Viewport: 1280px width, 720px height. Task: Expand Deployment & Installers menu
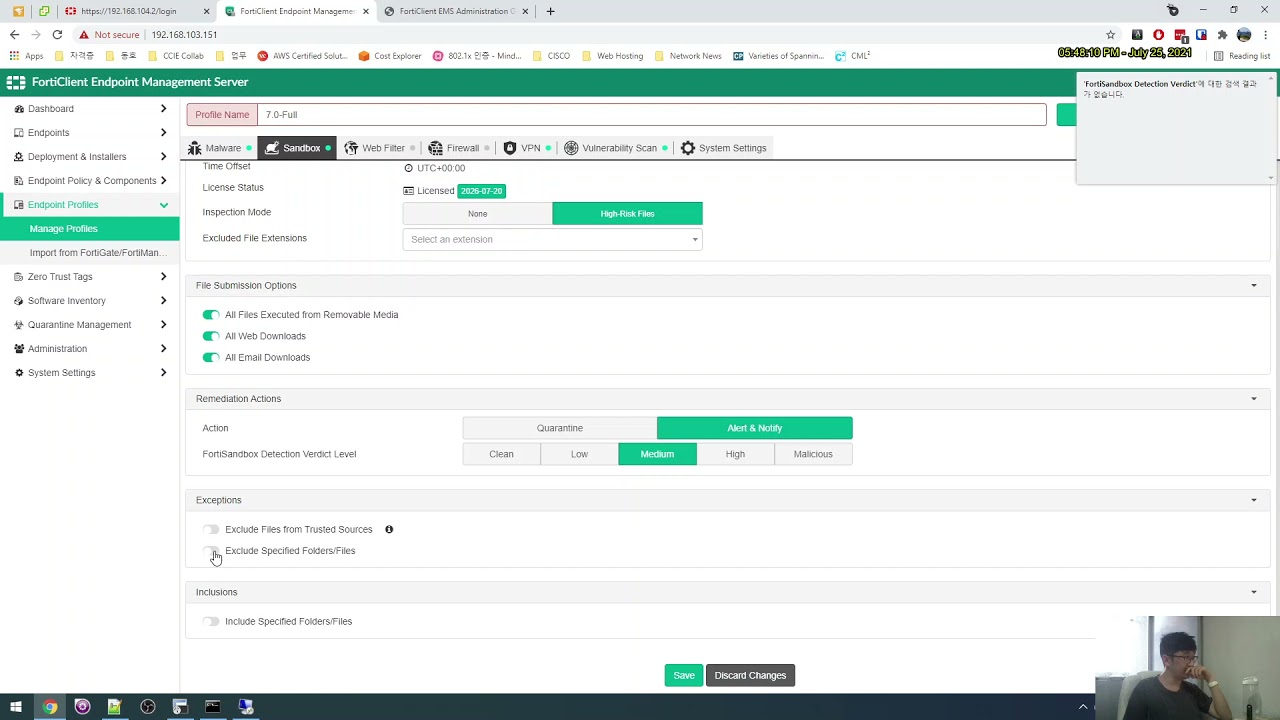coord(90,157)
